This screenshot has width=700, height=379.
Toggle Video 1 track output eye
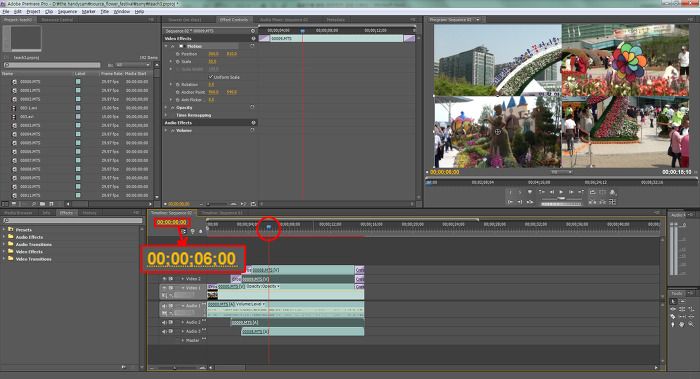(164, 288)
